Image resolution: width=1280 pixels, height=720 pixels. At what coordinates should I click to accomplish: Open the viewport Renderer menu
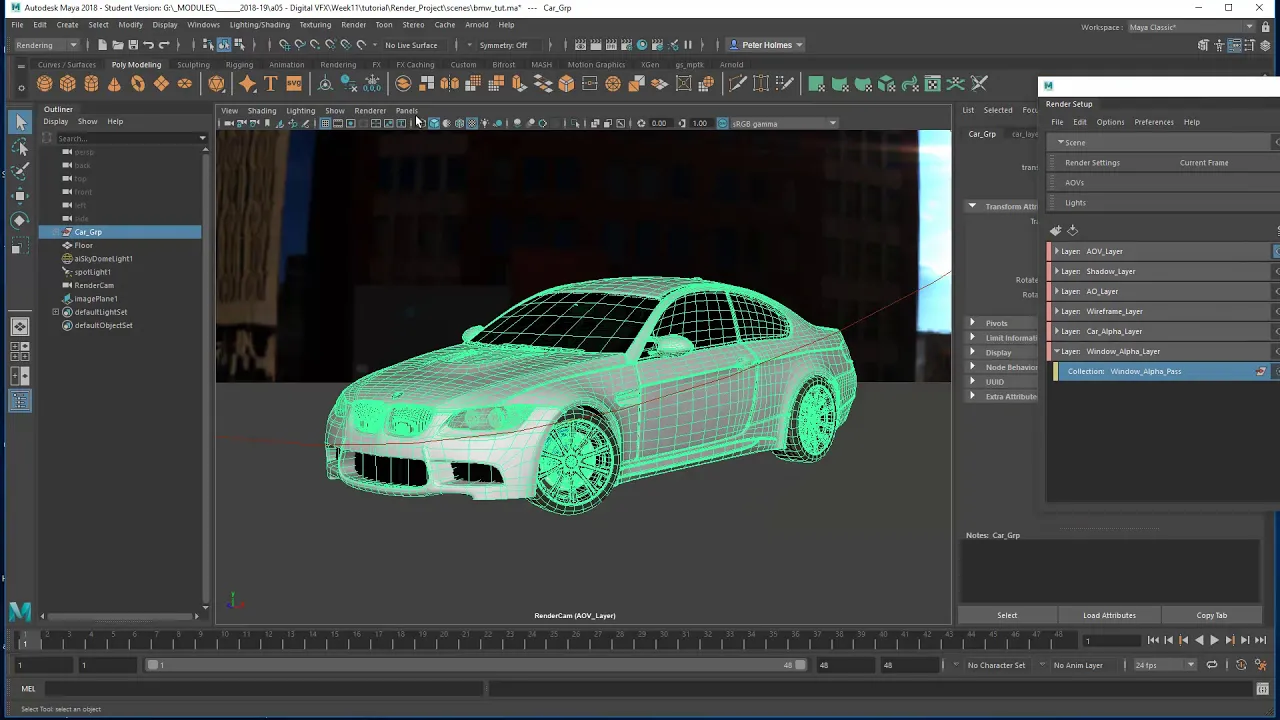click(x=370, y=111)
